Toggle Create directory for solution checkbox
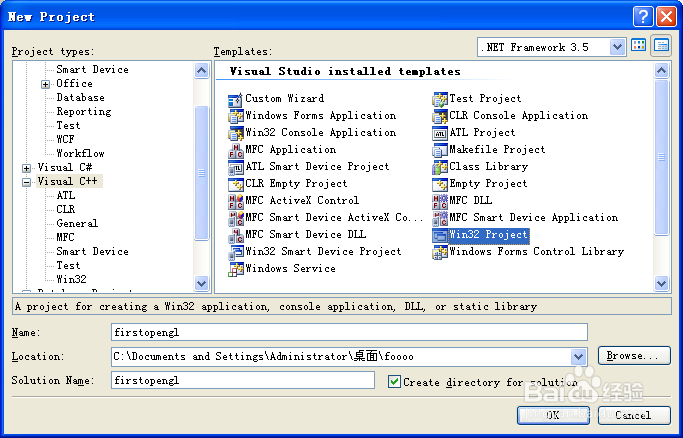This screenshot has width=683, height=438. tap(394, 382)
